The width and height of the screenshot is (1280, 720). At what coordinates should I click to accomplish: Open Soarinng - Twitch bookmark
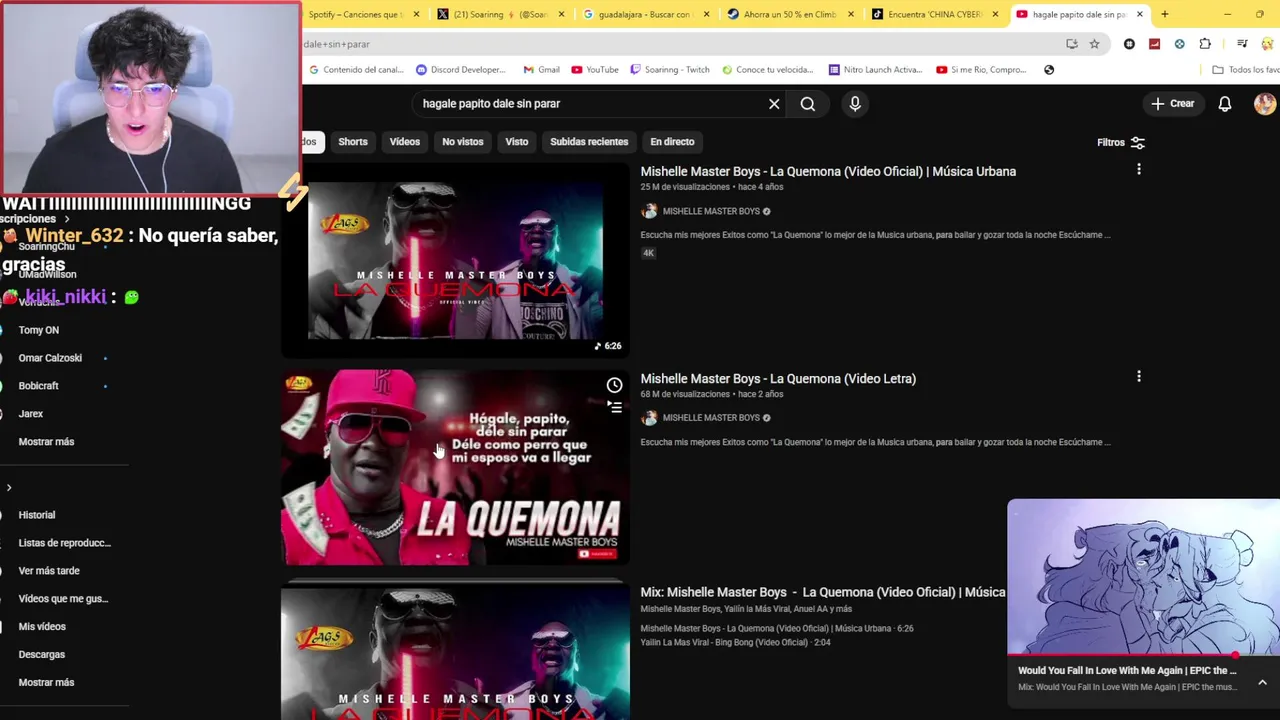(x=669, y=70)
